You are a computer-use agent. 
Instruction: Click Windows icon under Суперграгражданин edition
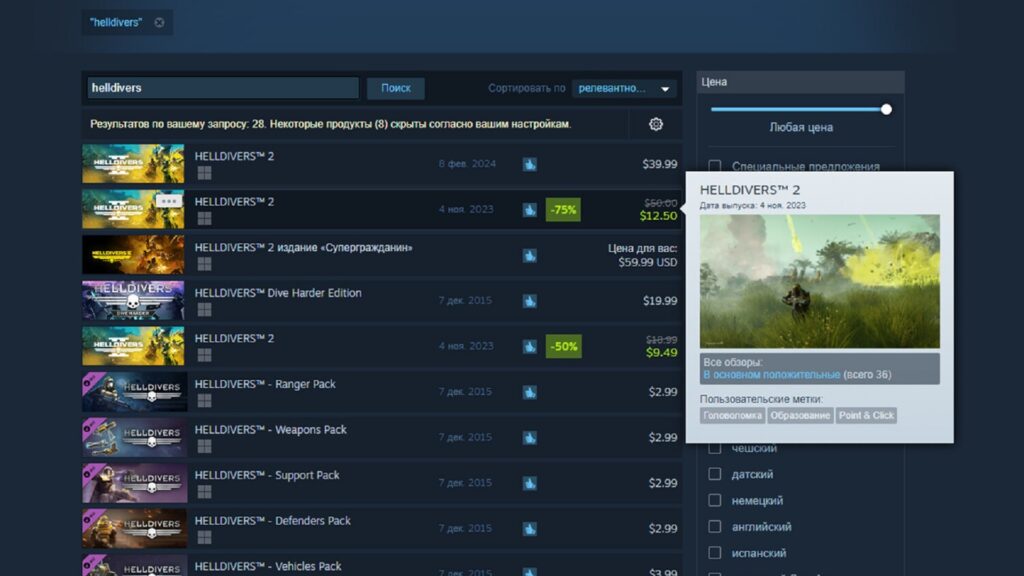pos(204,264)
